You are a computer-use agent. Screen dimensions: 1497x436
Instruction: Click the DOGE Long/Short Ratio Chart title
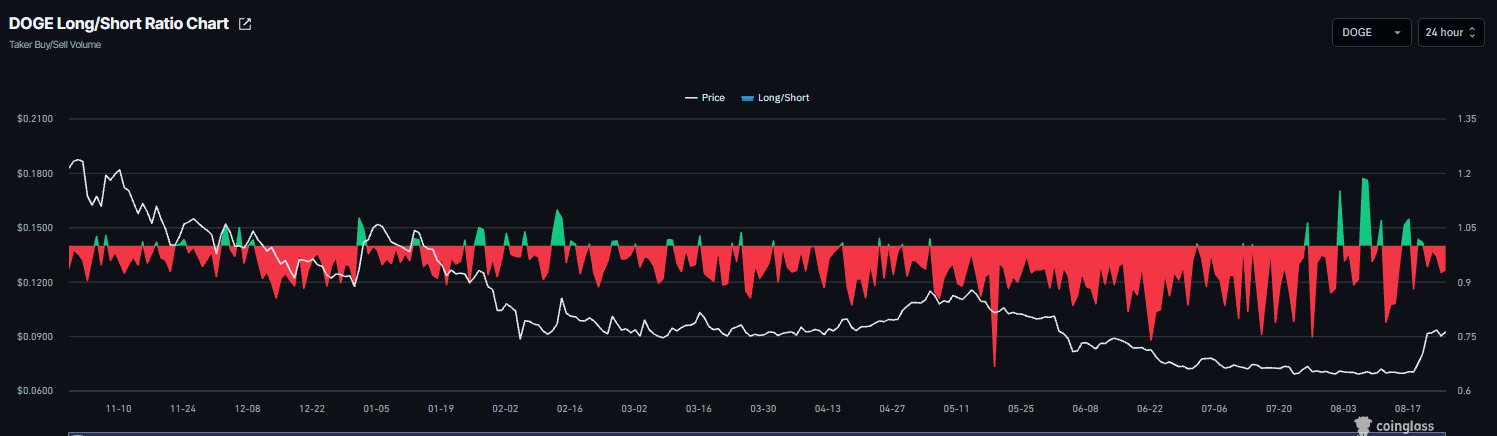[119, 23]
